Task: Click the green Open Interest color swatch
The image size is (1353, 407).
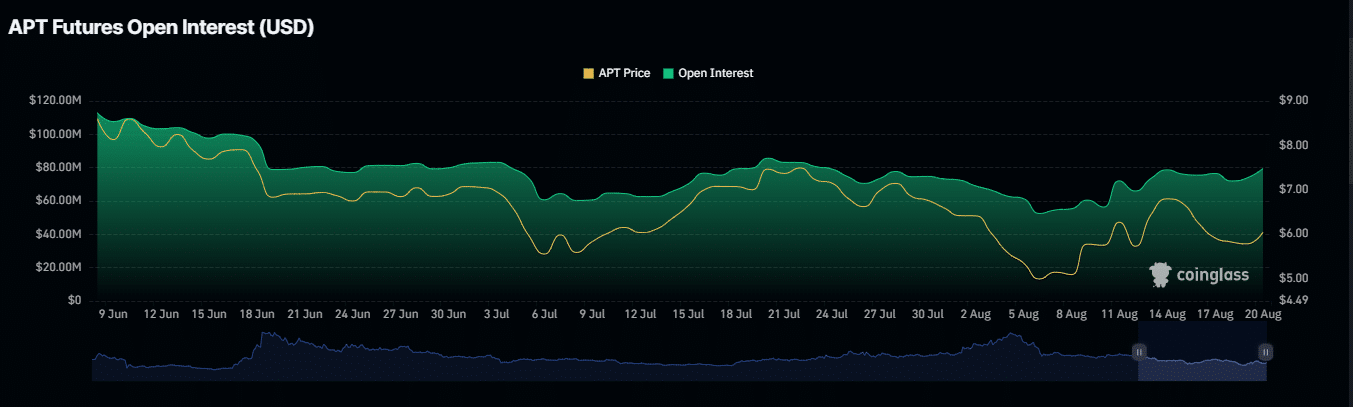Action: (668, 74)
